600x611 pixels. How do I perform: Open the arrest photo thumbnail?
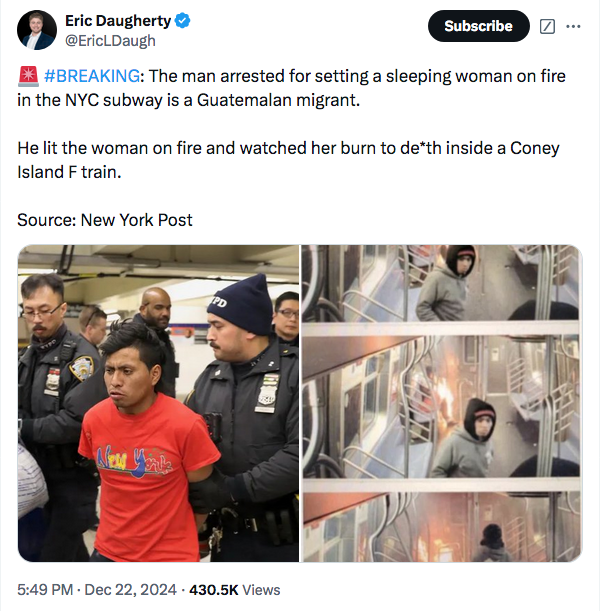pyautogui.click(x=159, y=403)
